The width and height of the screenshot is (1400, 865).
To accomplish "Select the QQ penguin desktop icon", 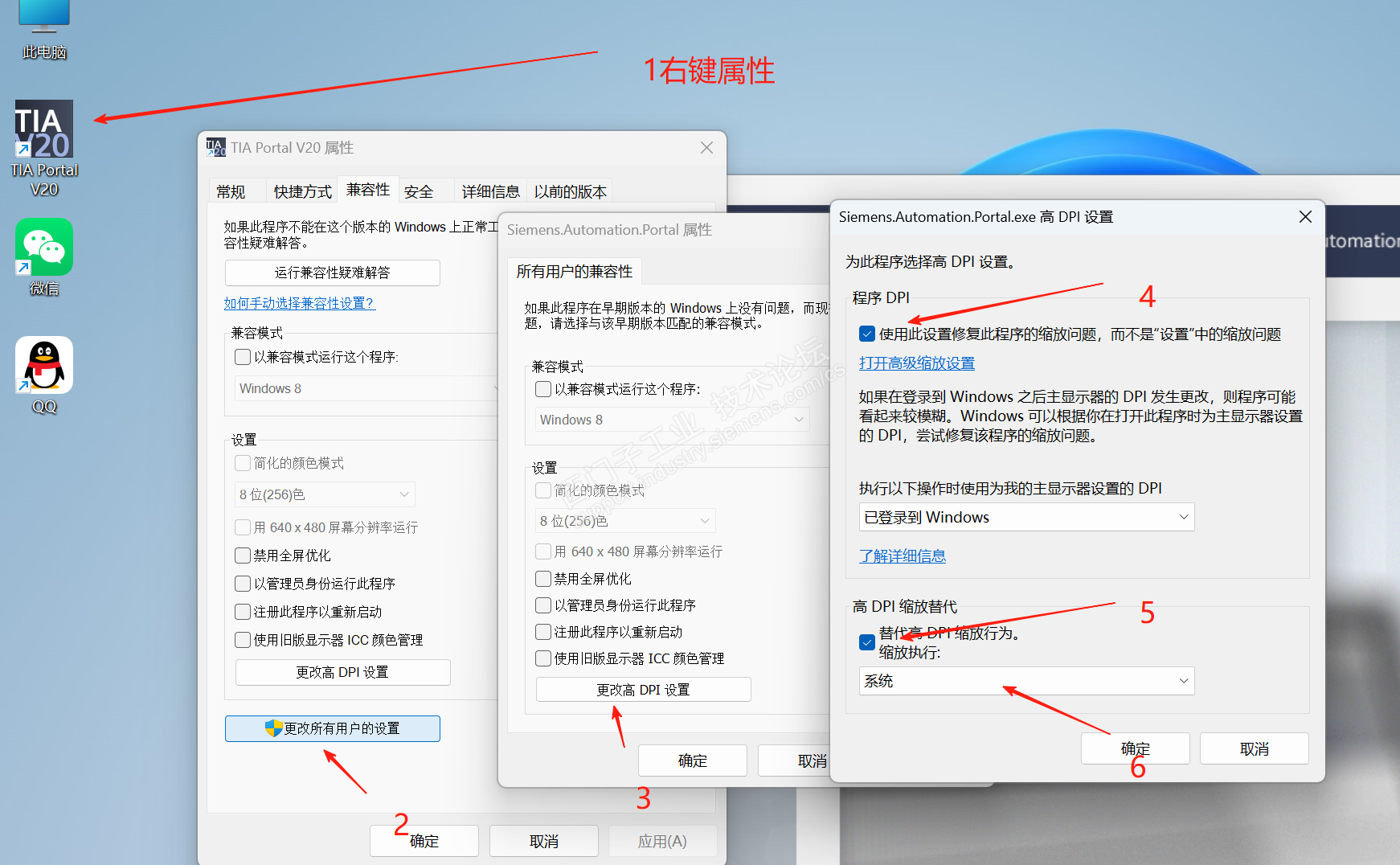I will coord(44,375).
